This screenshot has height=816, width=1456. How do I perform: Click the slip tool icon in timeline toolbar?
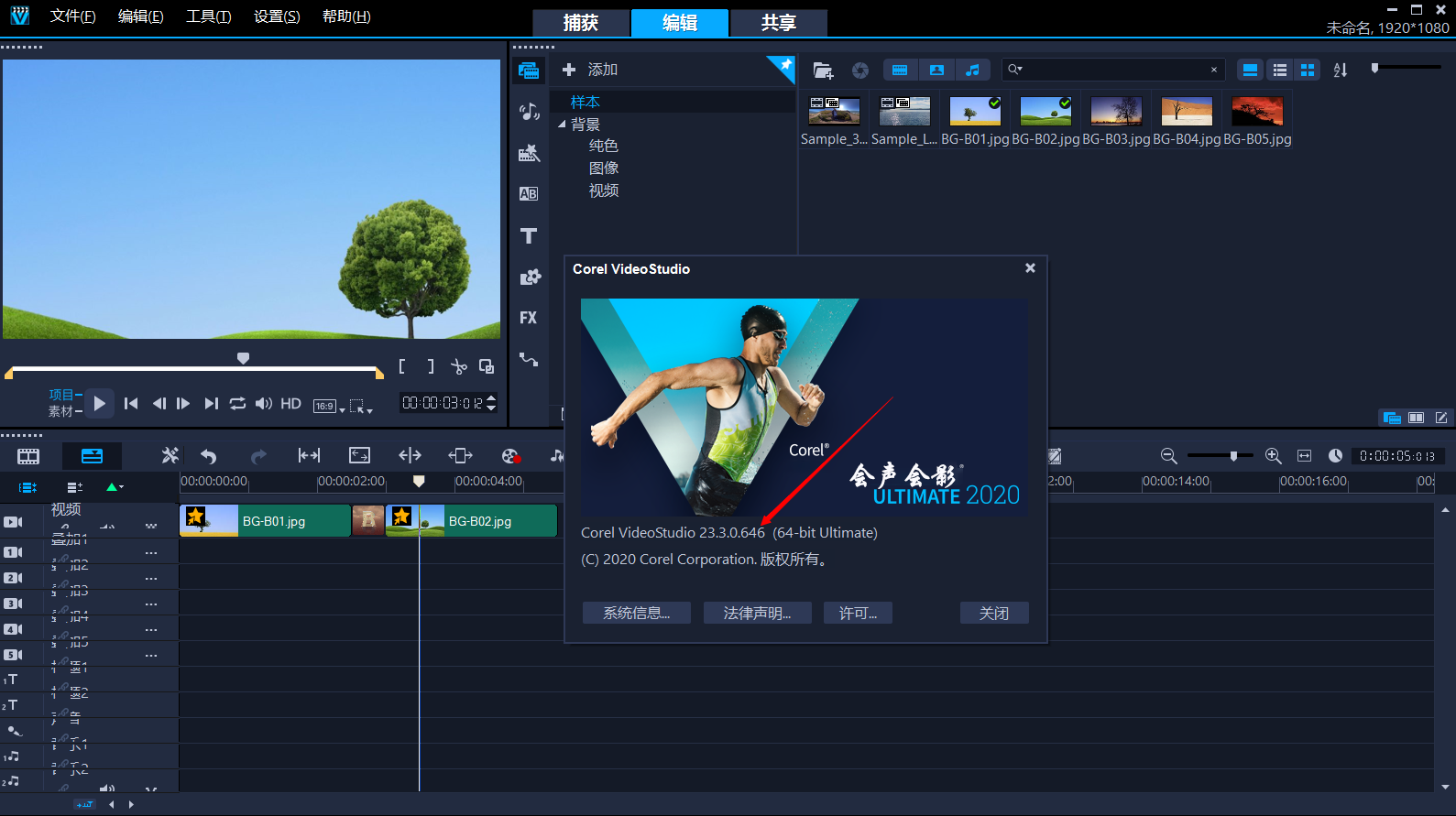click(309, 455)
